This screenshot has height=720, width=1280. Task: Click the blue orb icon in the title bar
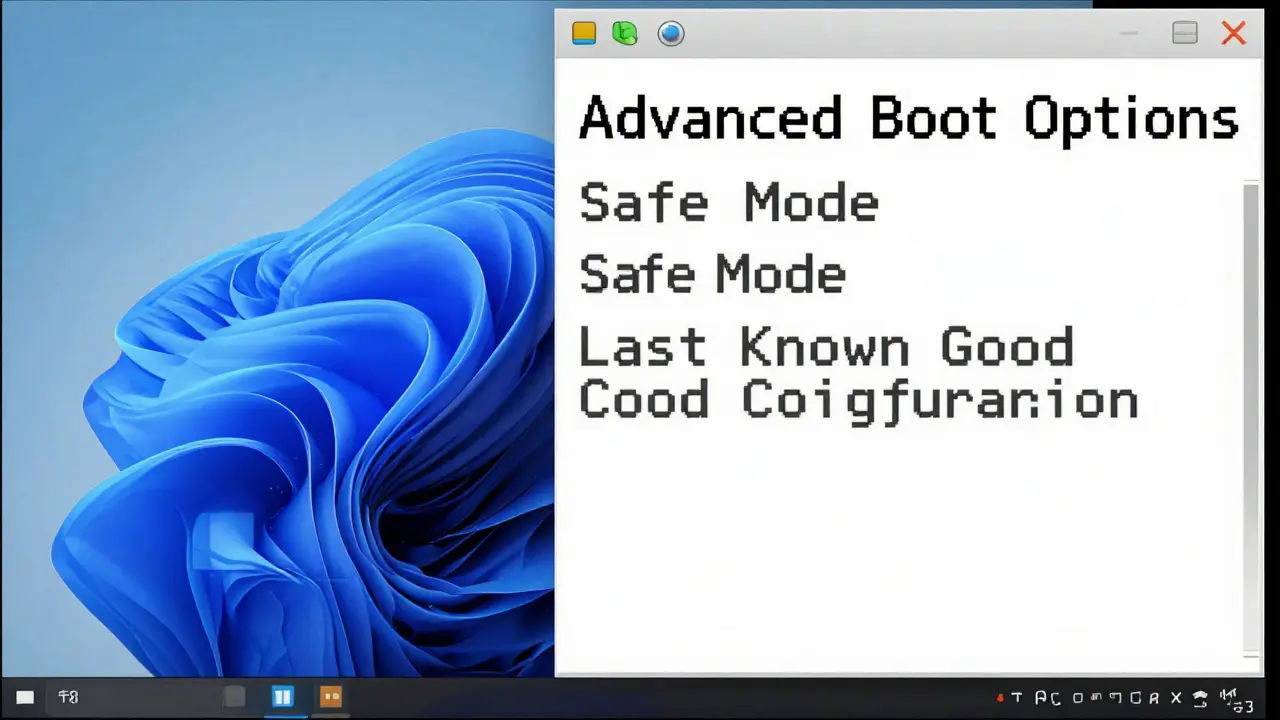[670, 33]
